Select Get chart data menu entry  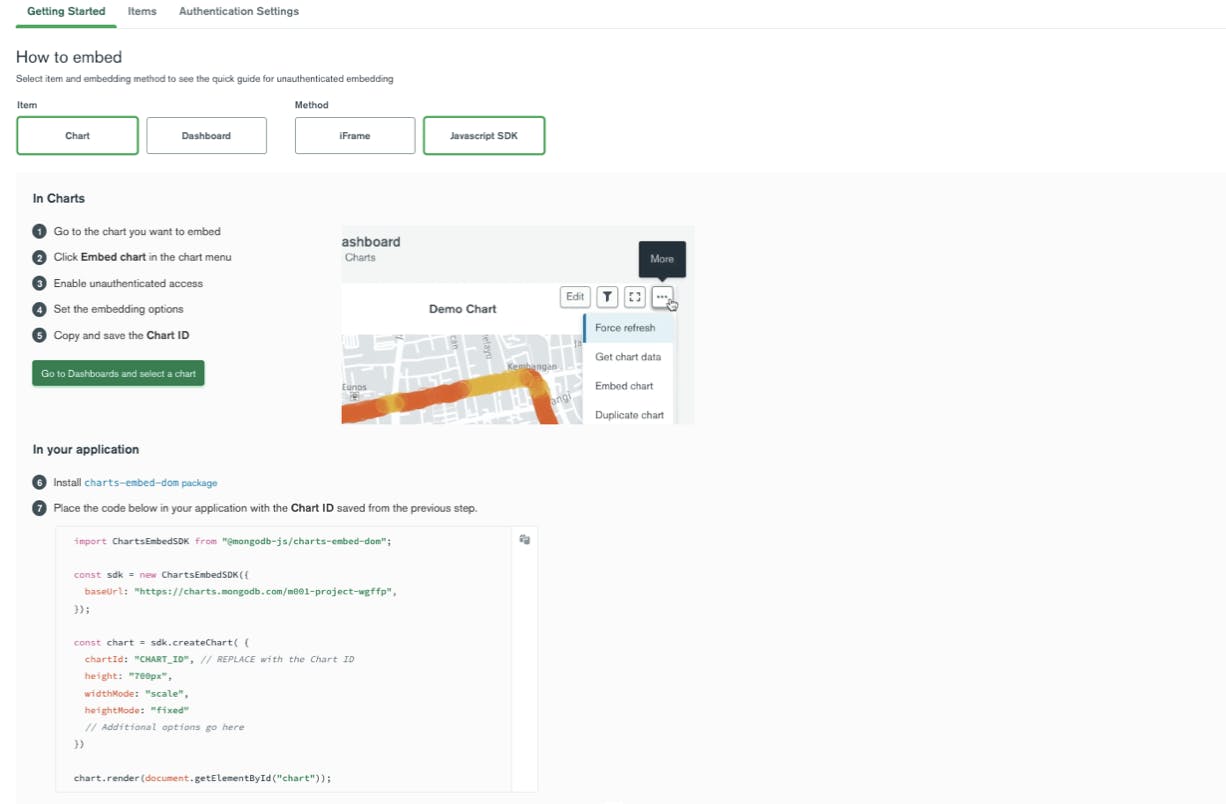point(627,357)
